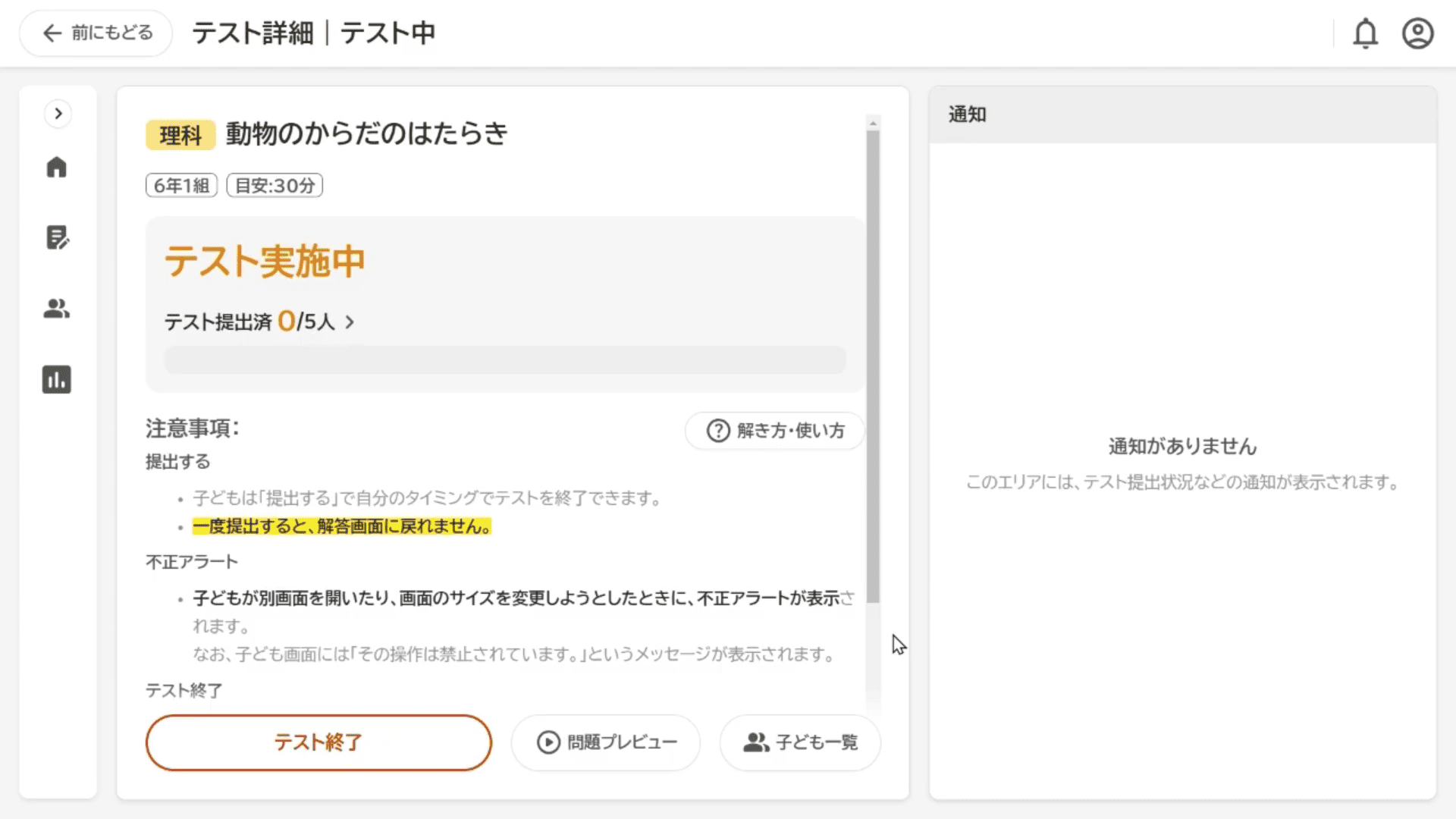Go to home via sidebar house icon
The height and width of the screenshot is (819, 1456).
57,167
